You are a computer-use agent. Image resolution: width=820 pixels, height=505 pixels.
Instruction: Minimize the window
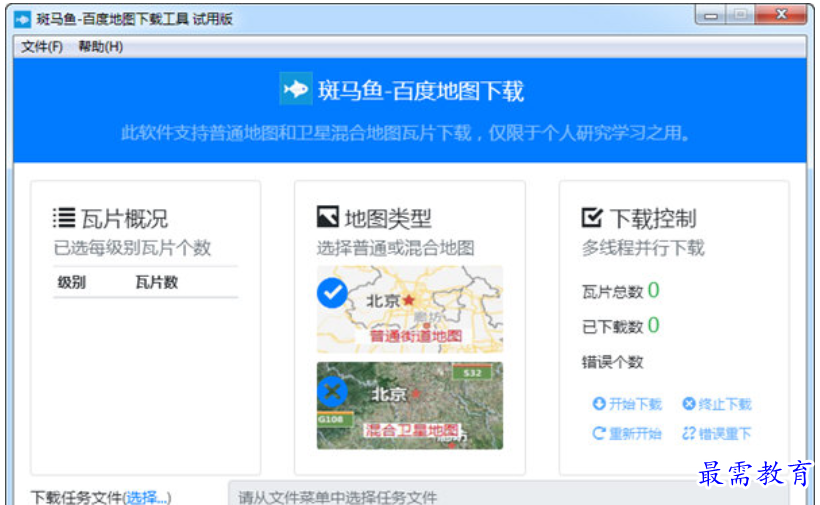[711, 16]
